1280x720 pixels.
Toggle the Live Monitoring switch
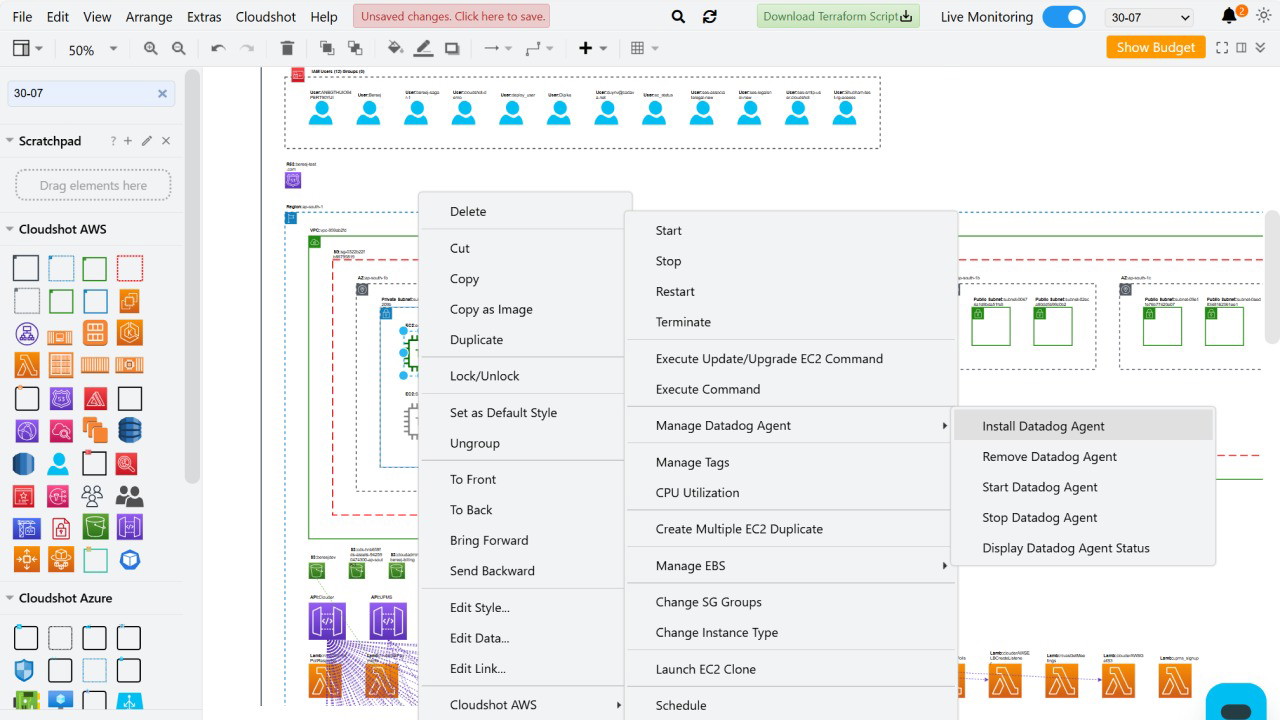point(1063,17)
